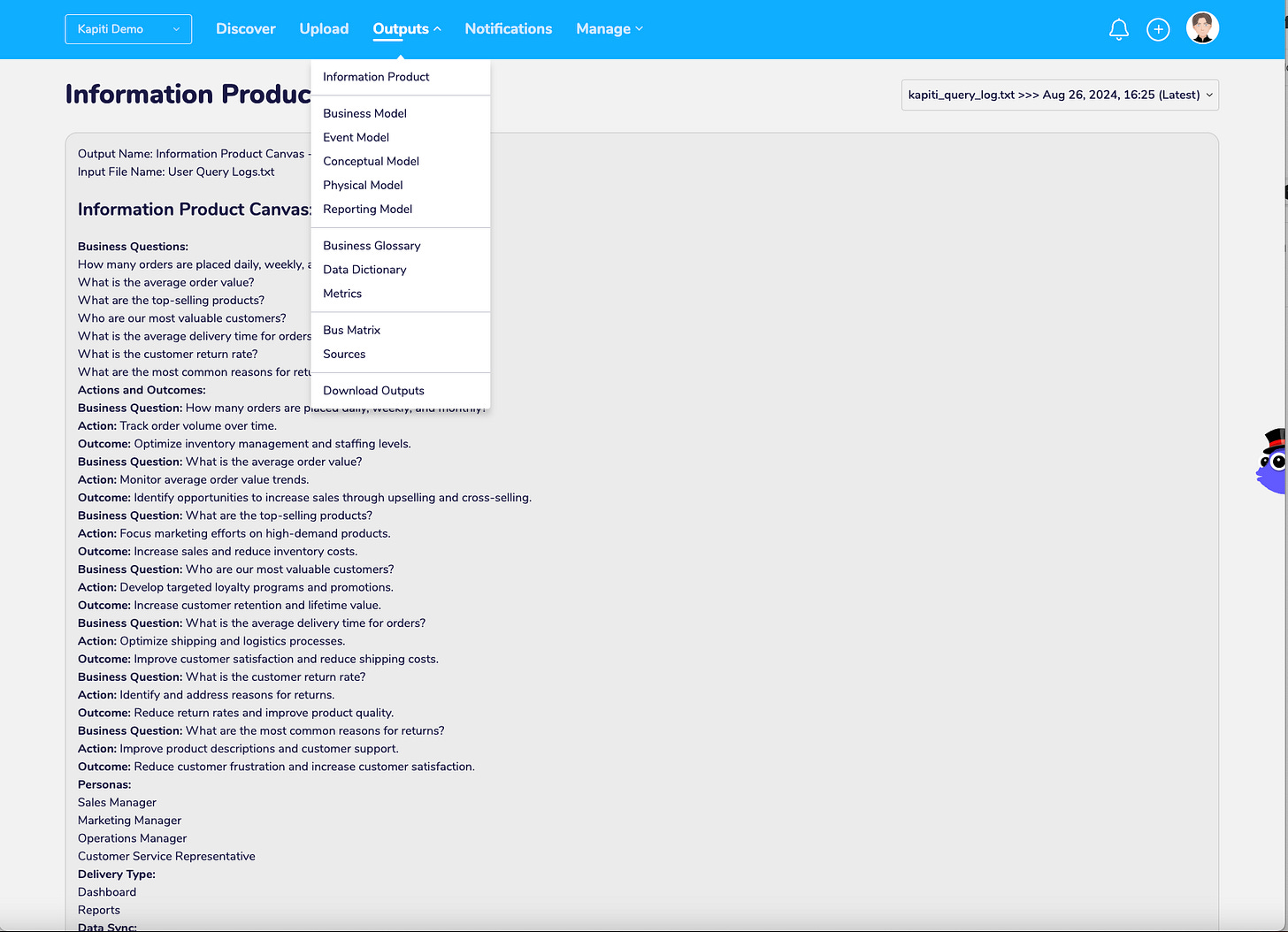Click the 'Reports' delivery type
1288x932 pixels.
99,910
